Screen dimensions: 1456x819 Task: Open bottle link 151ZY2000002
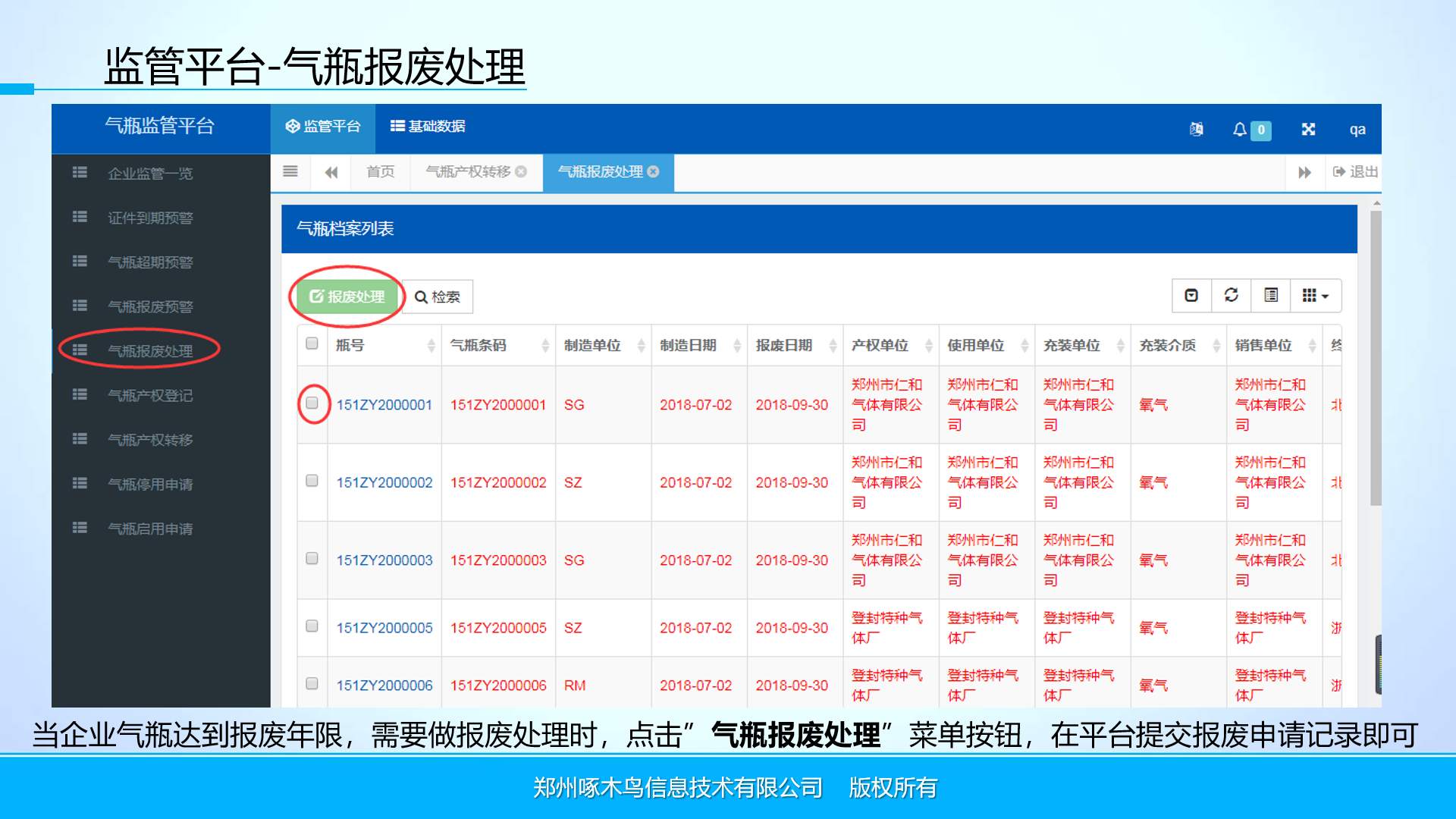point(384,482)
